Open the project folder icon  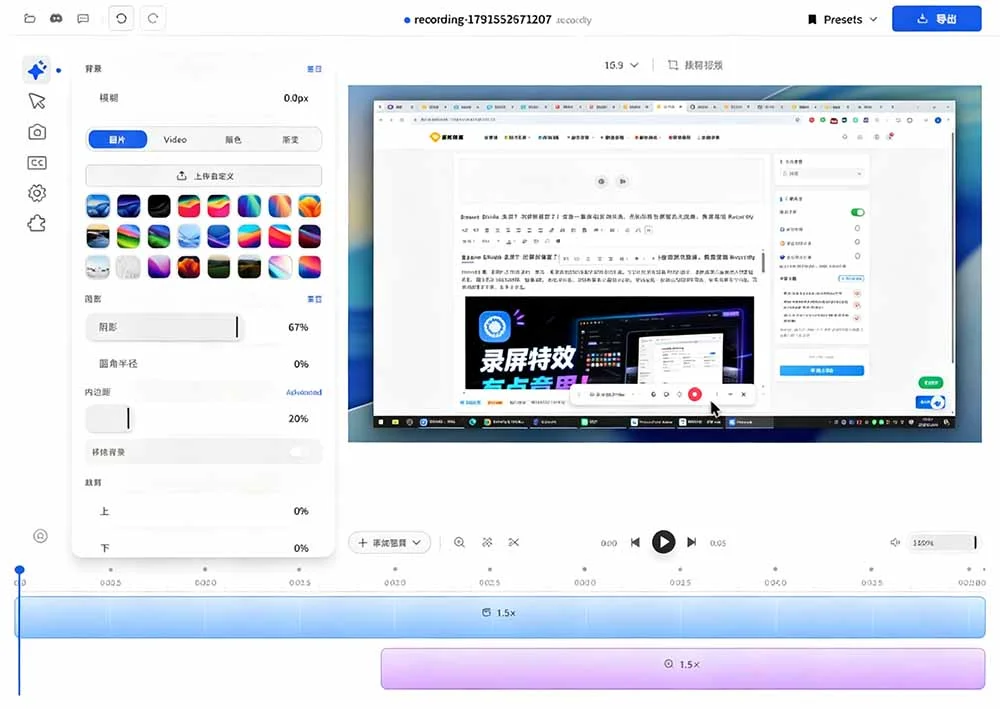click(x=29, y=18)
